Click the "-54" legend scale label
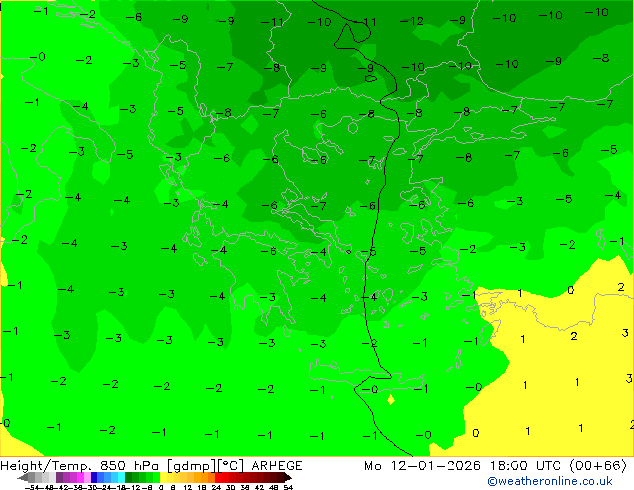The width and height of the screenshot is (634, 490). click(32, 488)
